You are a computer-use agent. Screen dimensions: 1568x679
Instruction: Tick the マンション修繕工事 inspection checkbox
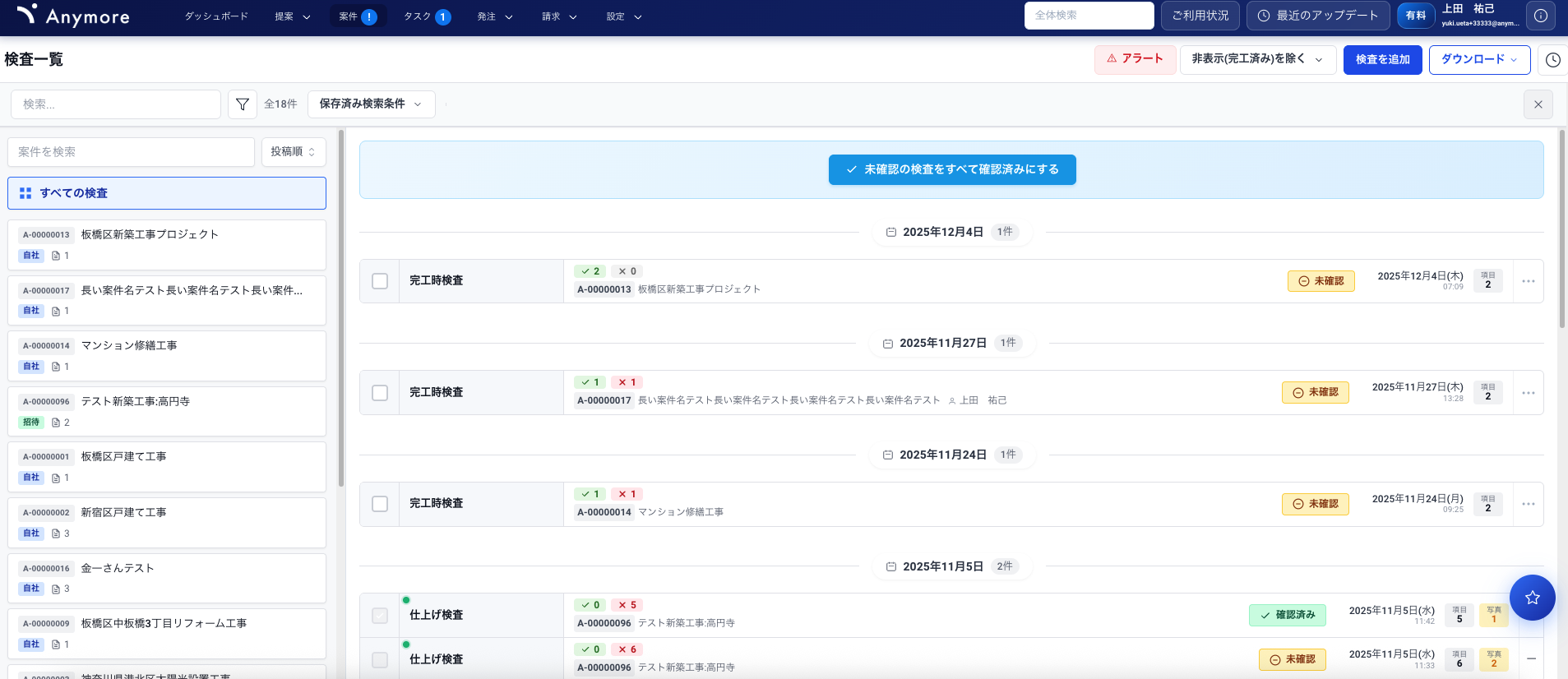[x=380, y=504]
